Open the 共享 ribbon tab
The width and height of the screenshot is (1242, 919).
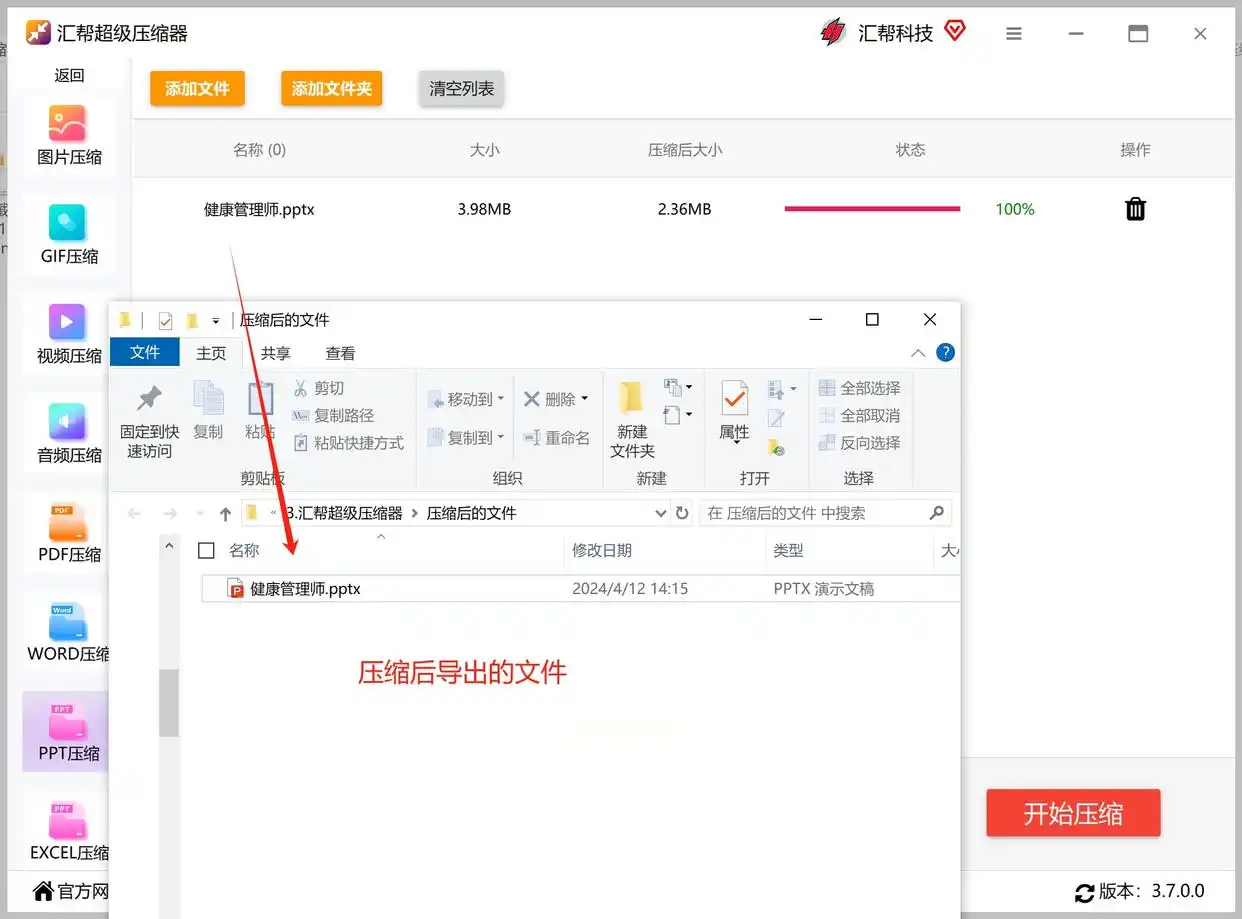point(274,352)
